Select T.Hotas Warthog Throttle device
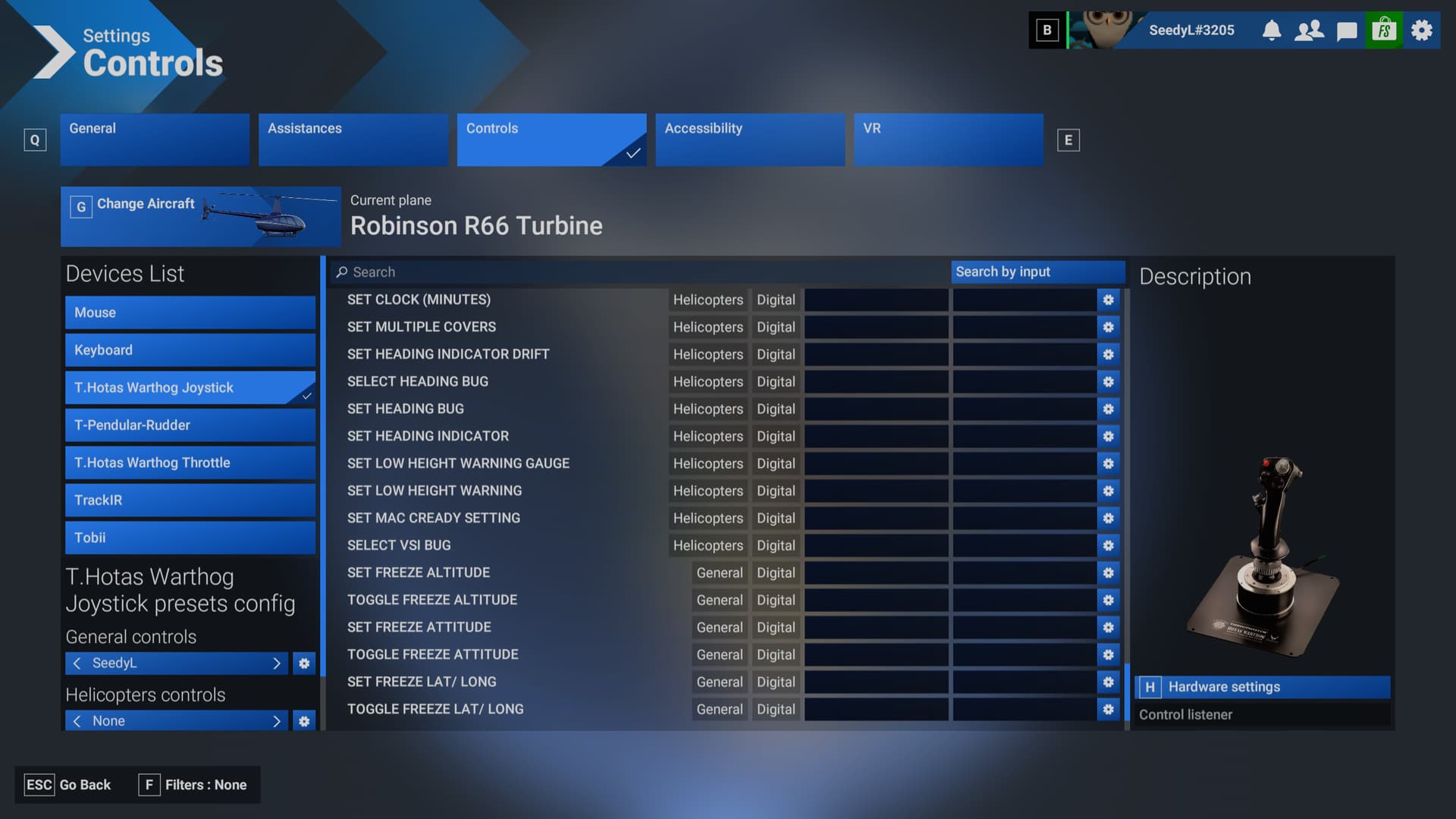This screenshot has width=1456, height=819. coord(190,463)
